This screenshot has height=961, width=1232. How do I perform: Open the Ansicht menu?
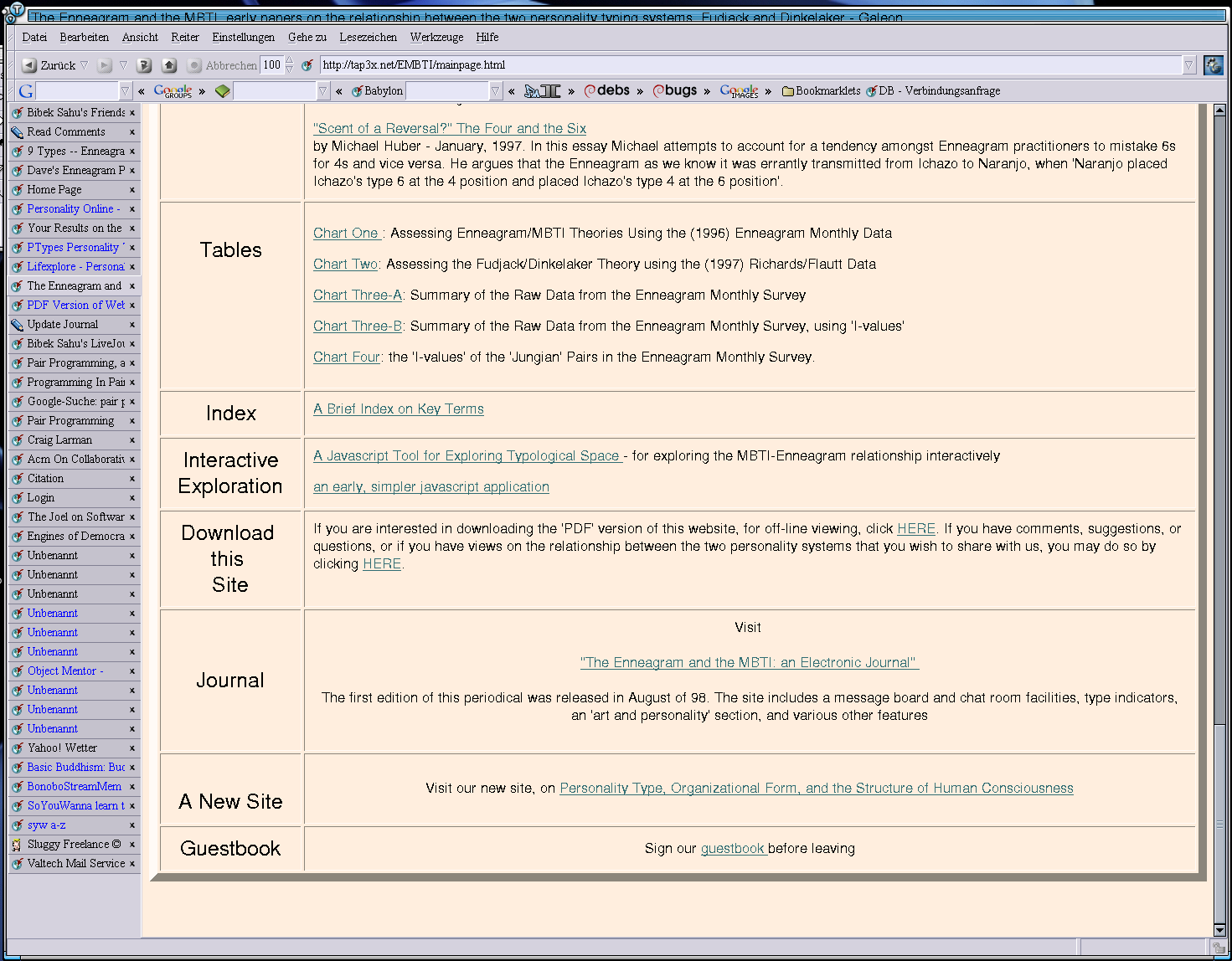[x=140, y=38]
